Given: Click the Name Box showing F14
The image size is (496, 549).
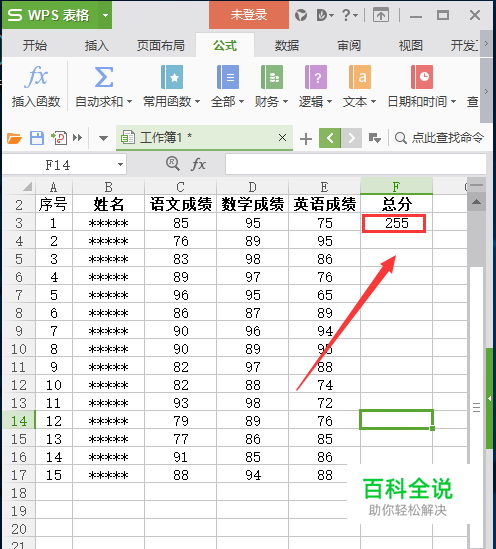Looking at the screenshot, I should [58, 165].
